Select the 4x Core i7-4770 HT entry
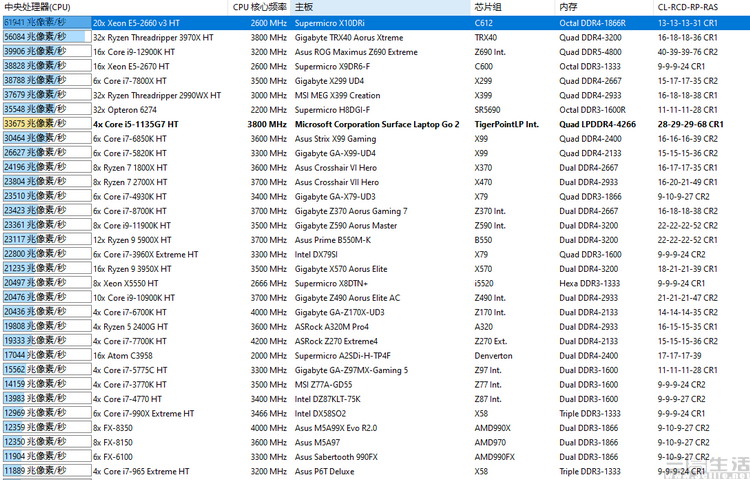750x480 pixels. 127,399
